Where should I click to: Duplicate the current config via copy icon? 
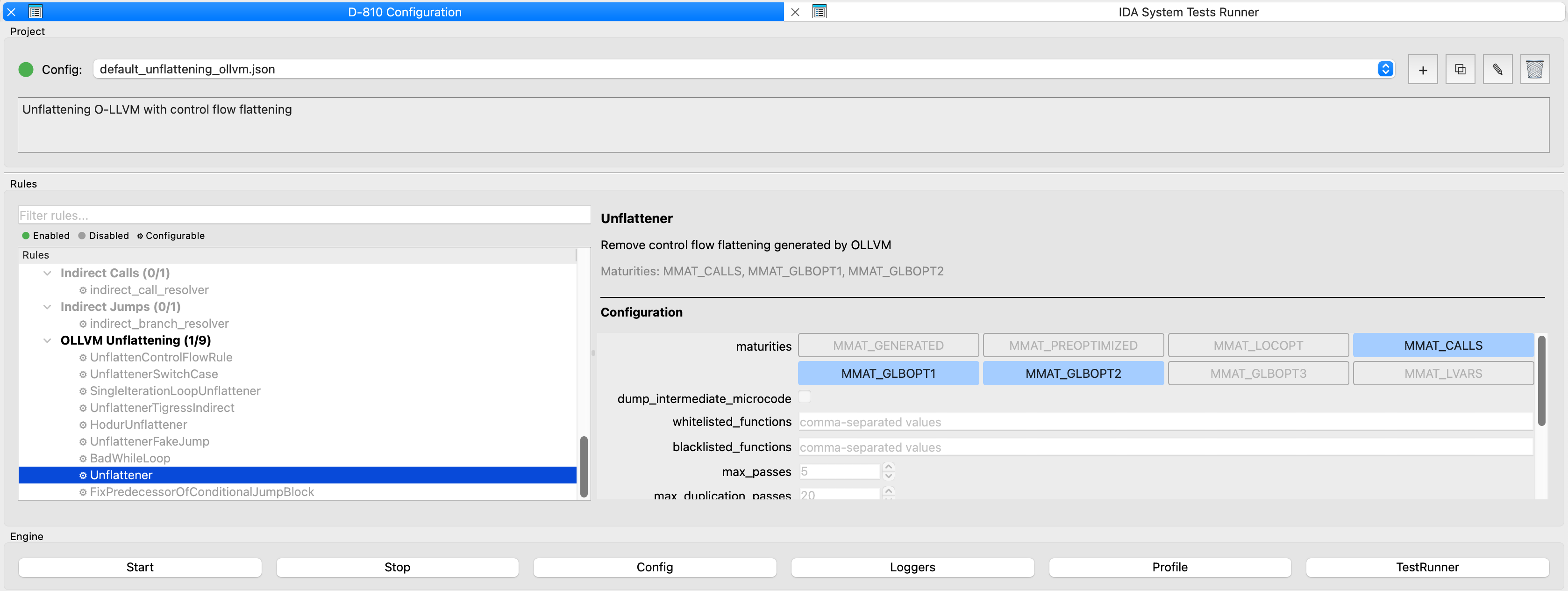[x=1460, y=69]
